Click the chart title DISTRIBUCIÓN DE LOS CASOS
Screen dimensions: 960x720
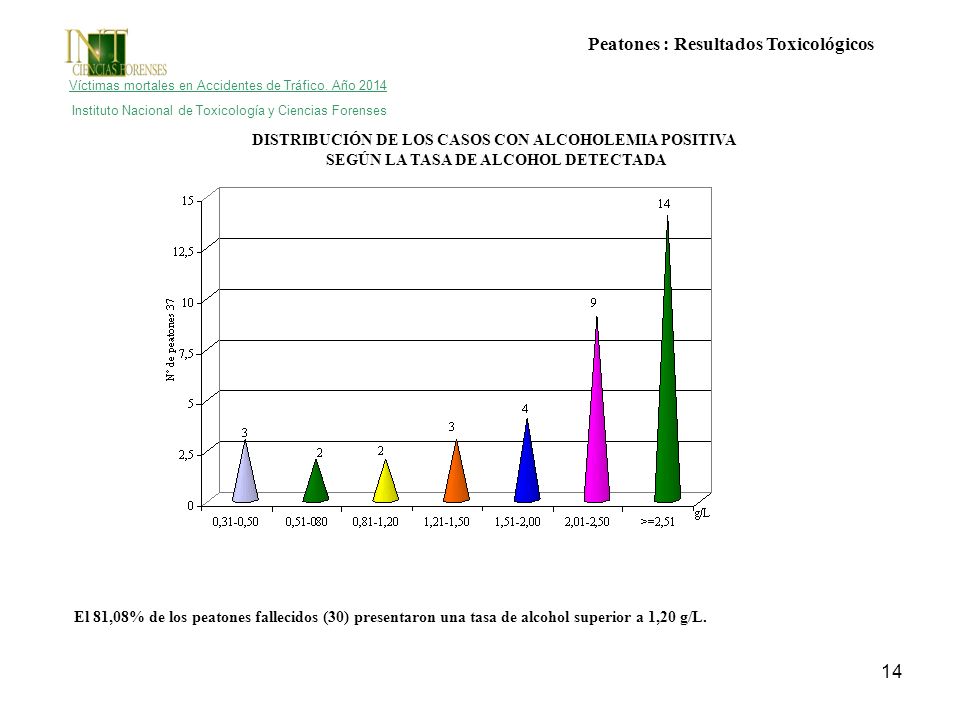[x=494, y=149]
